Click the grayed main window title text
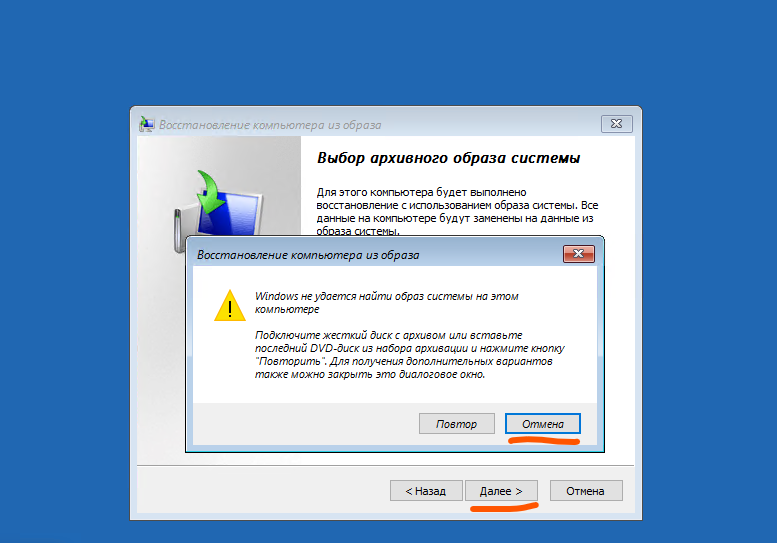Viewport: 777px width, 543px height. point(270,125)
